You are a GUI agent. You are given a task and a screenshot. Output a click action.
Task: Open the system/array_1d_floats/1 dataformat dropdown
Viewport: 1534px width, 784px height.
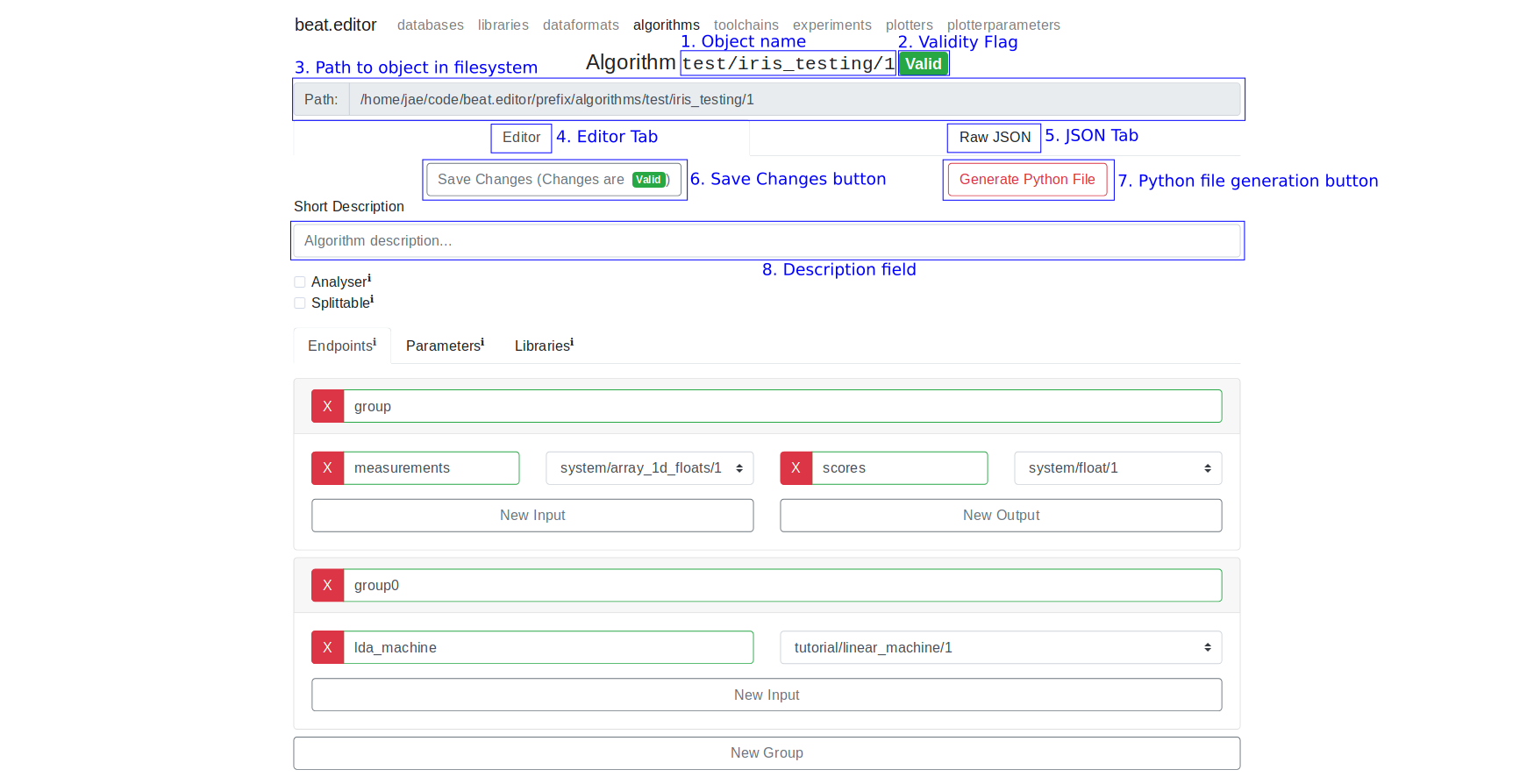coord(649,468)
